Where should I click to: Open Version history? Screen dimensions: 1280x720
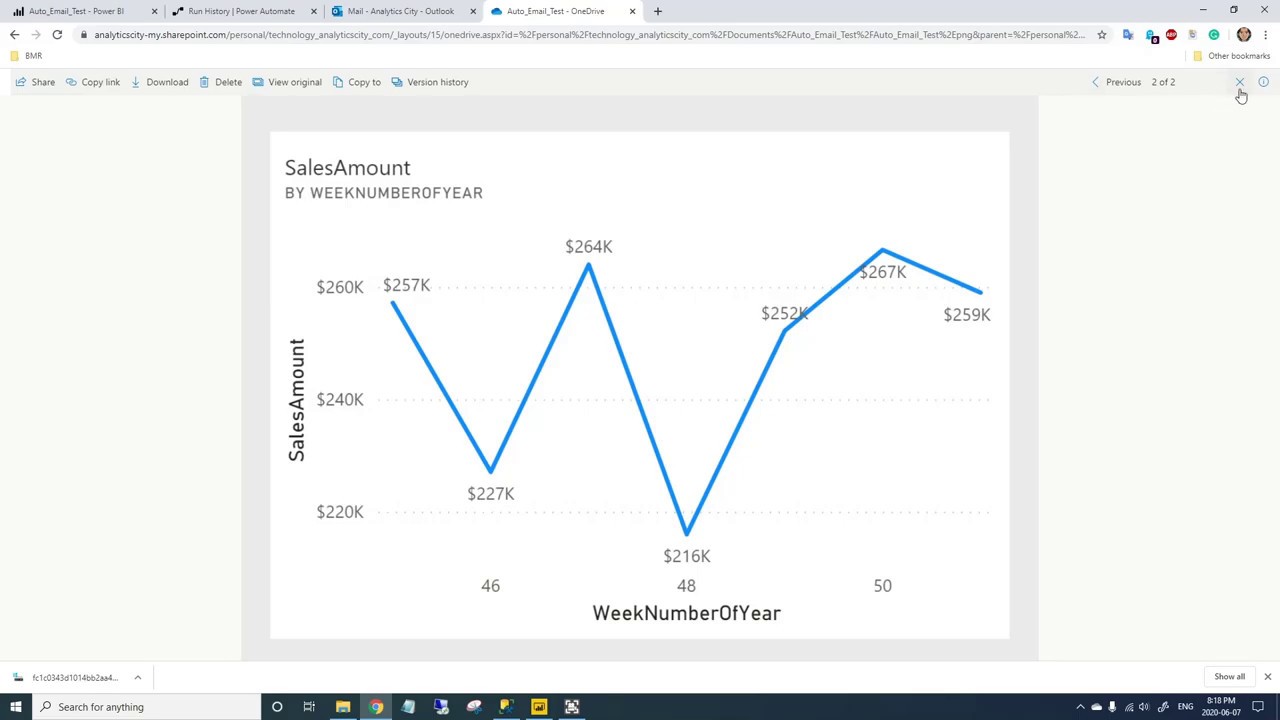(x=430, y=82)
